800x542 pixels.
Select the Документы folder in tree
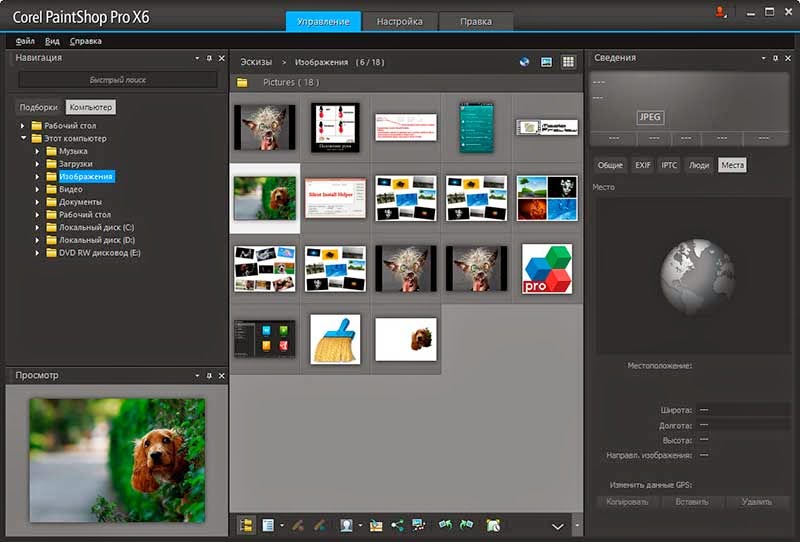coord(80,202)
